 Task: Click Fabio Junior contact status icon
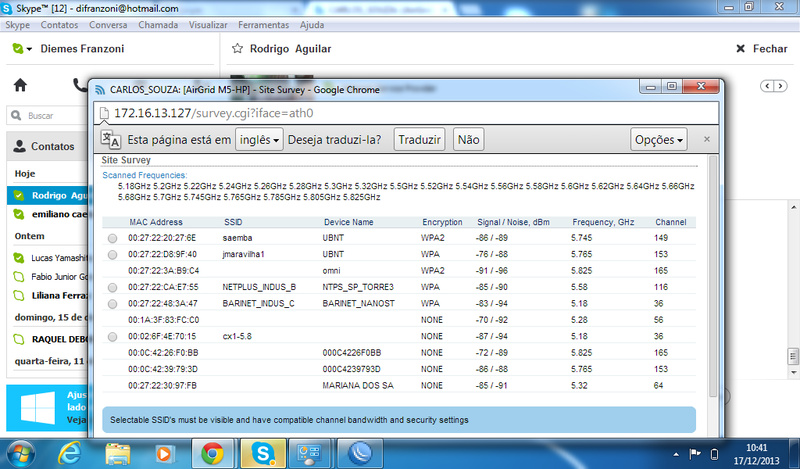(x=19, y=277)
